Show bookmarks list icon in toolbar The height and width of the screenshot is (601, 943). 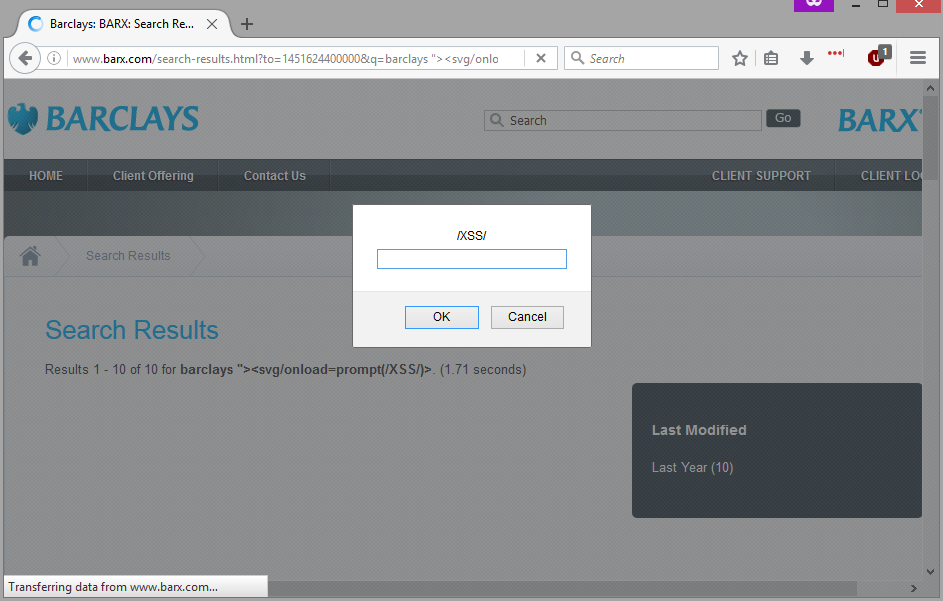tap(771, 58)
